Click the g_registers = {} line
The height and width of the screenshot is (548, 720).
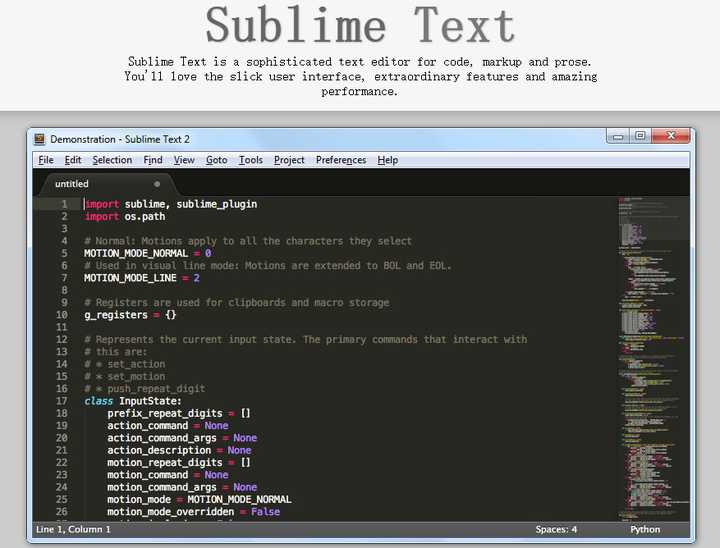pyautogui.click(x=130, y=315)
